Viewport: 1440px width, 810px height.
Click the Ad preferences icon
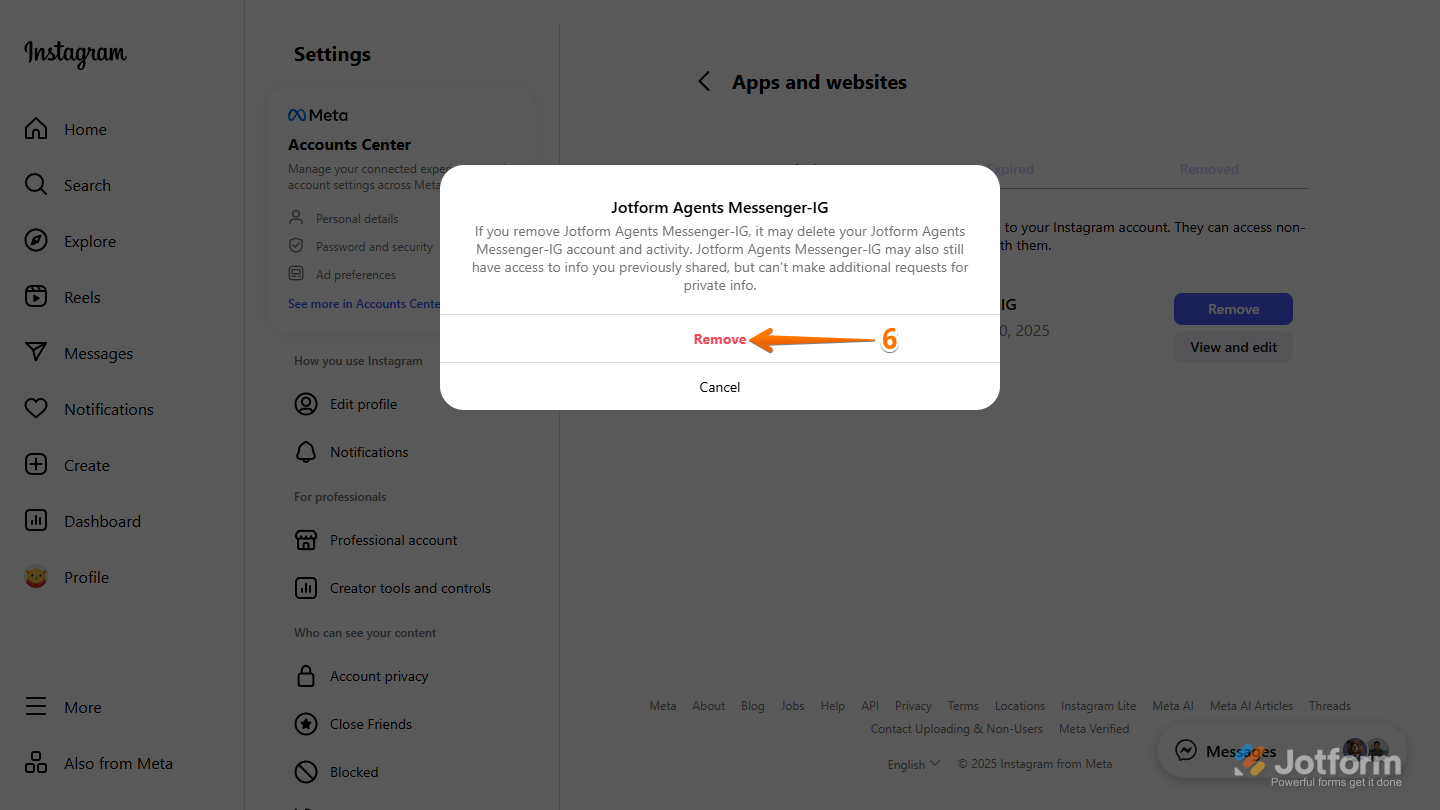tap(296, 274)
